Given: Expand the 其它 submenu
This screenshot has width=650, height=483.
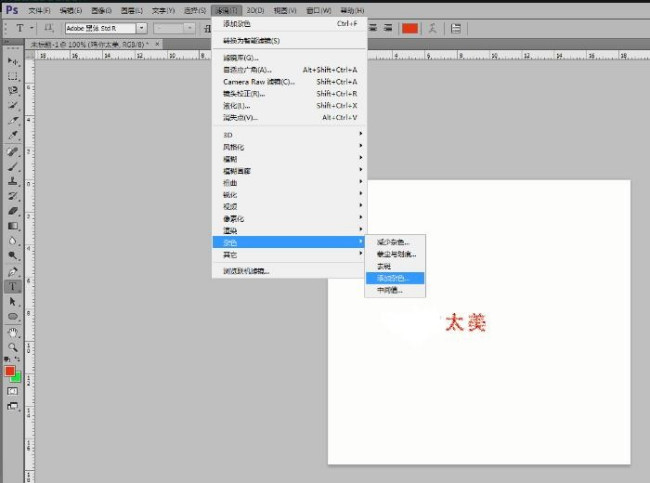Looking at the screenshot, I should 290,255.
